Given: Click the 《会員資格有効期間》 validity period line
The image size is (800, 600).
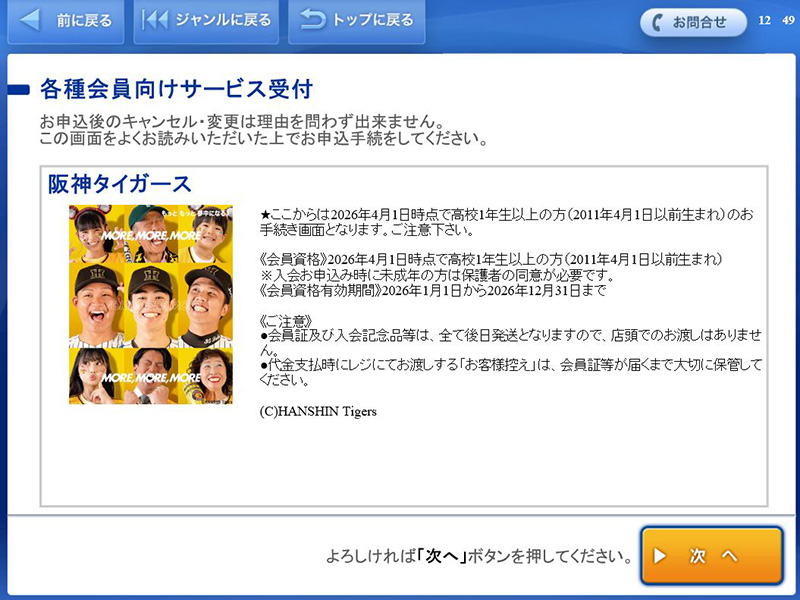Looking at the screenshot, I should pyautogui.click(x=433, y=290).
